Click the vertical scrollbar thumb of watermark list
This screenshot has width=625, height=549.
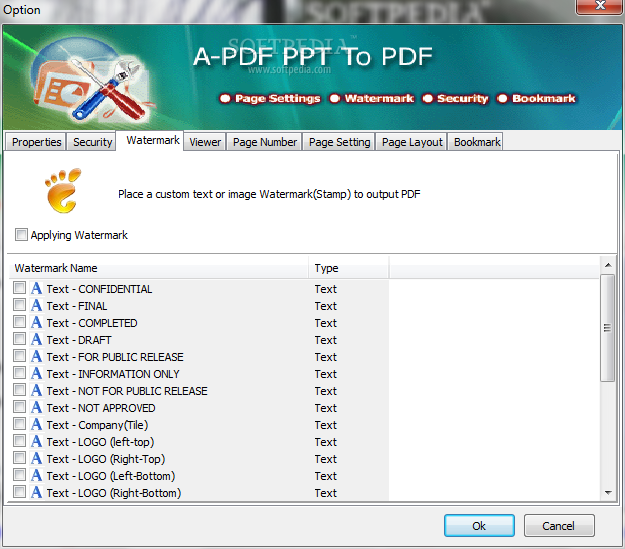click(x=607, y=328)
